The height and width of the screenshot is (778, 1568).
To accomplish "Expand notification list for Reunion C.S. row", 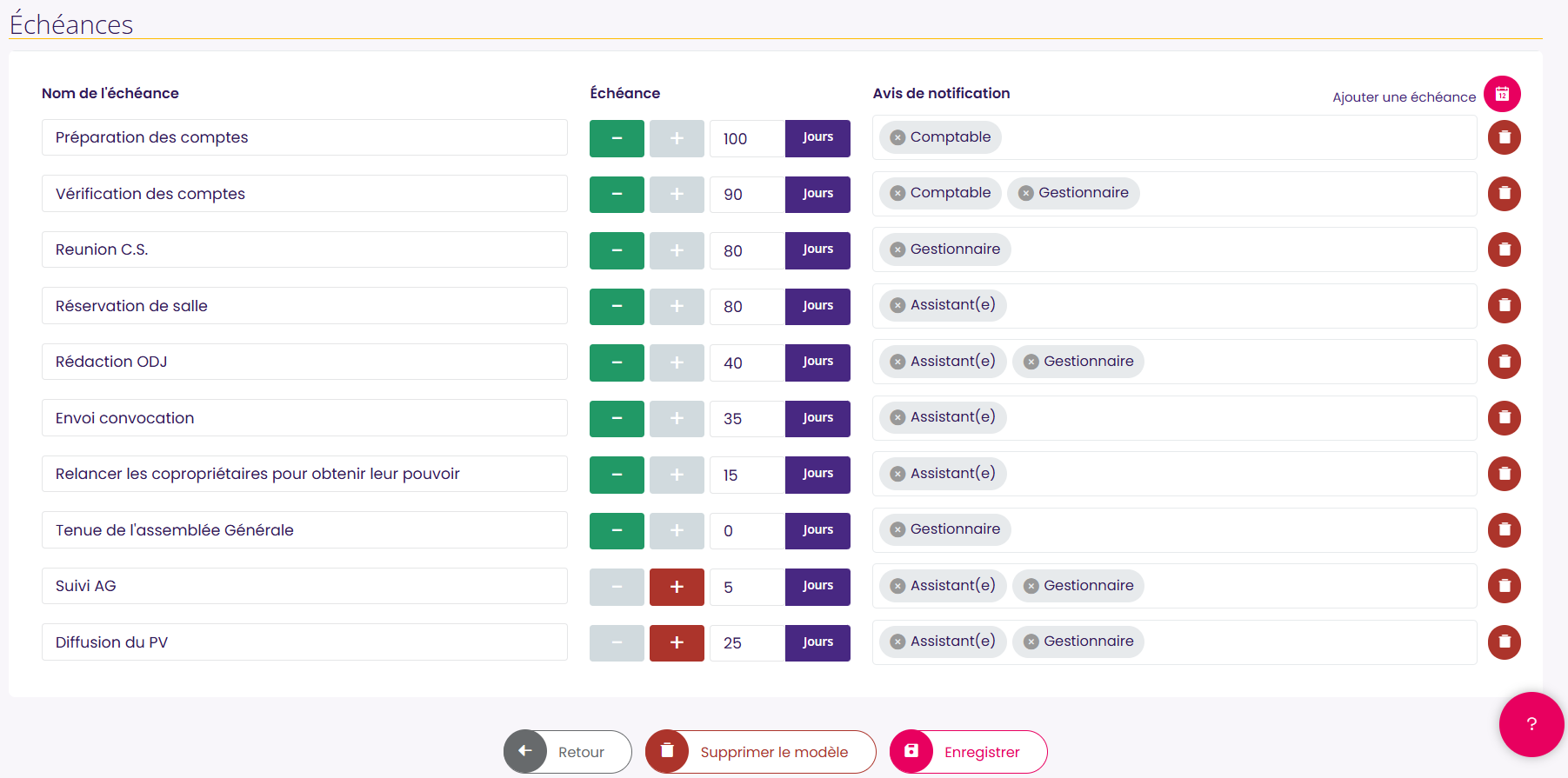I will [1174, 249].
